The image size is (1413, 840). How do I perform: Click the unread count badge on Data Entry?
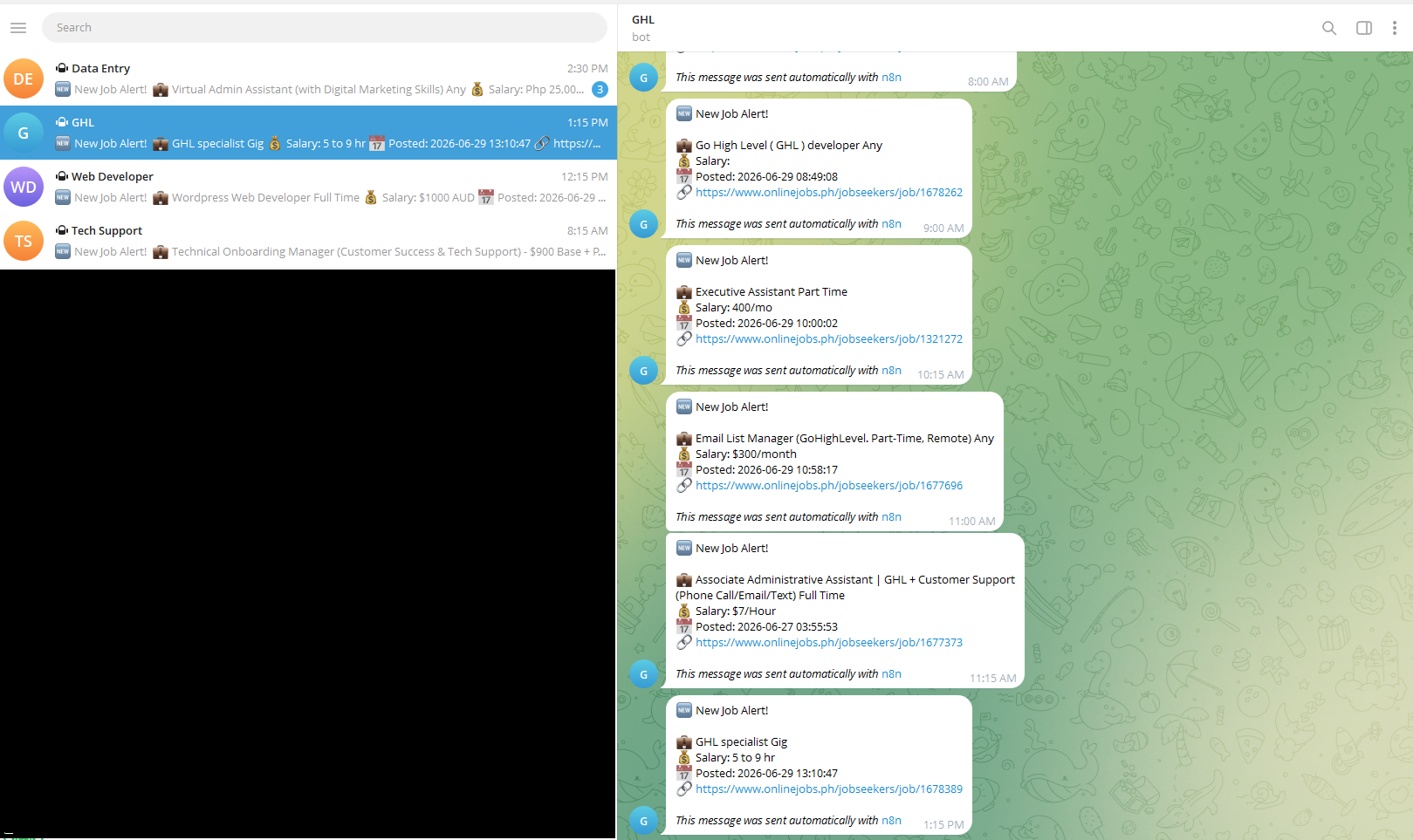click(x=600, y=89)
